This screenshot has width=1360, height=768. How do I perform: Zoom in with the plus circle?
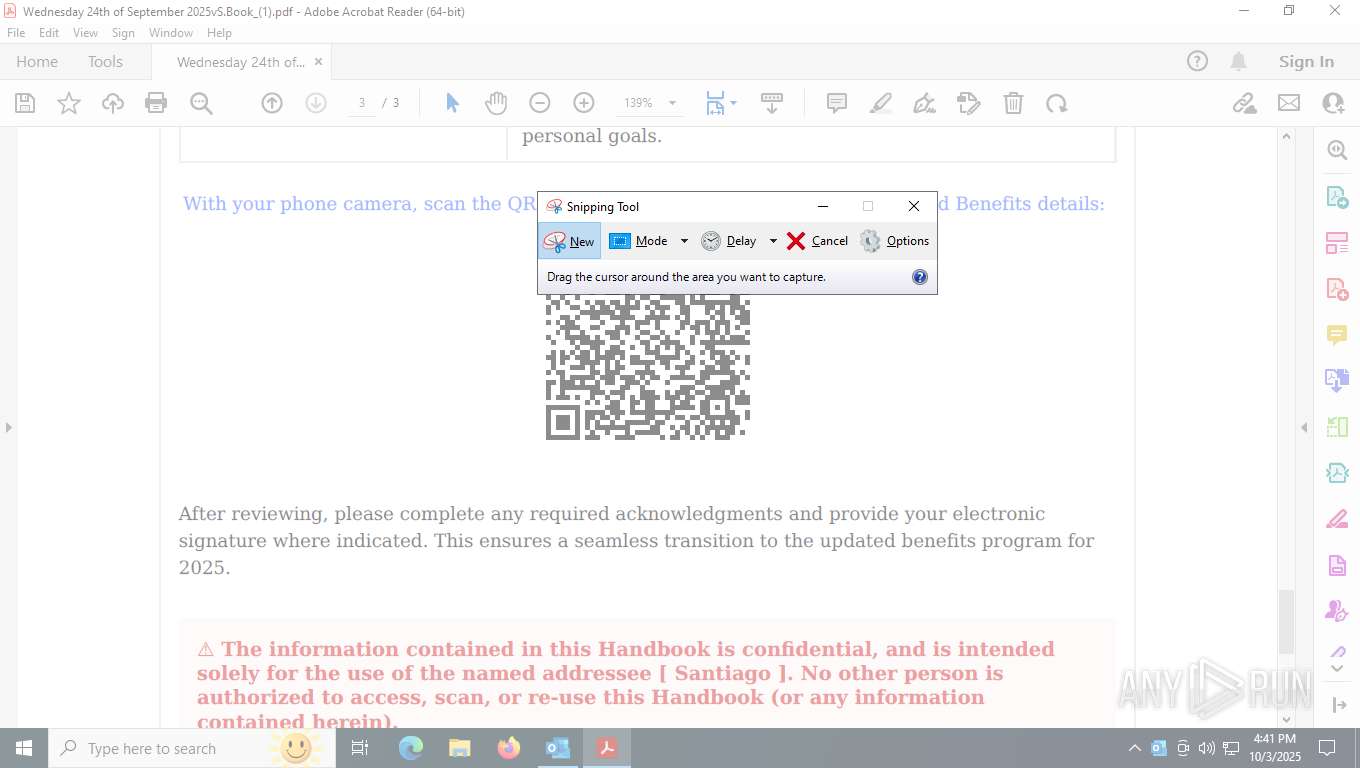584,103
